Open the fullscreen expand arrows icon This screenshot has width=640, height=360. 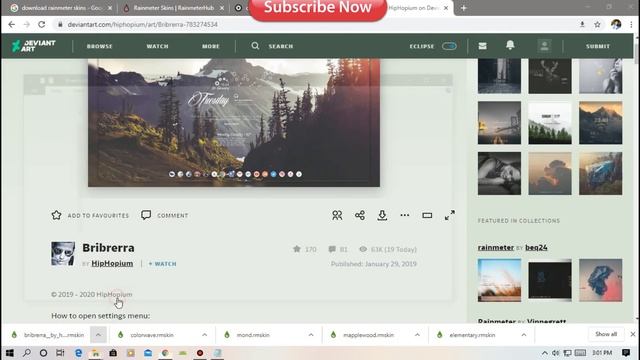[449, 215]
